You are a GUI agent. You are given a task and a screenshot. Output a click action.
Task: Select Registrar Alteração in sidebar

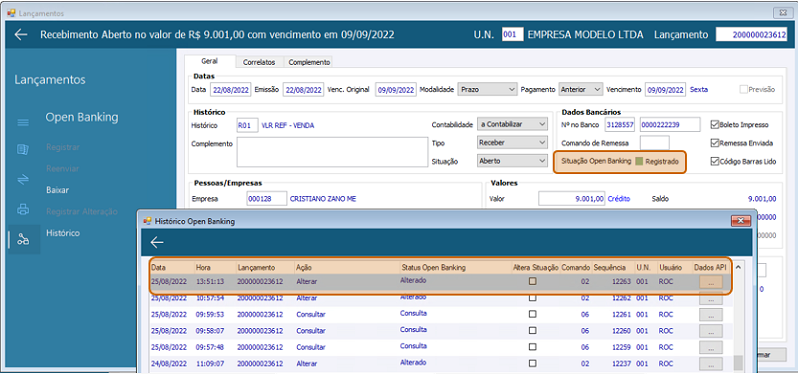[82, 211]
